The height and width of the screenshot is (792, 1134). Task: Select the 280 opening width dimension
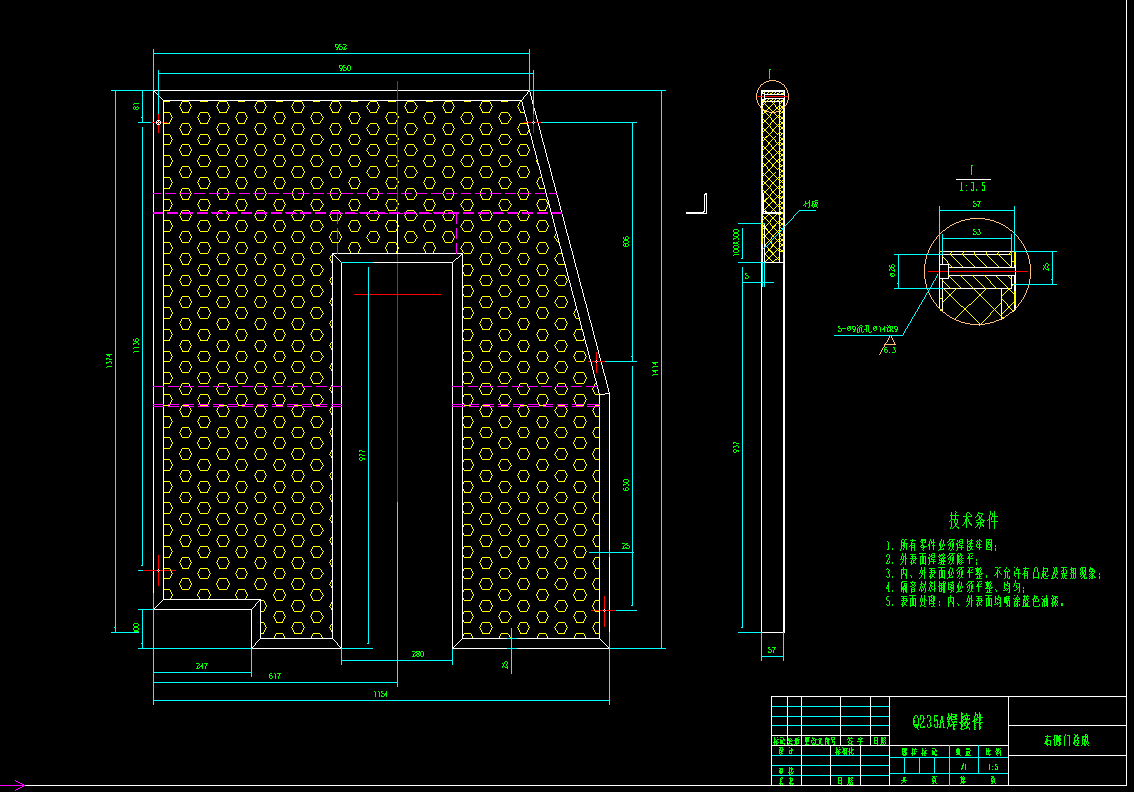tap(418, 654)
